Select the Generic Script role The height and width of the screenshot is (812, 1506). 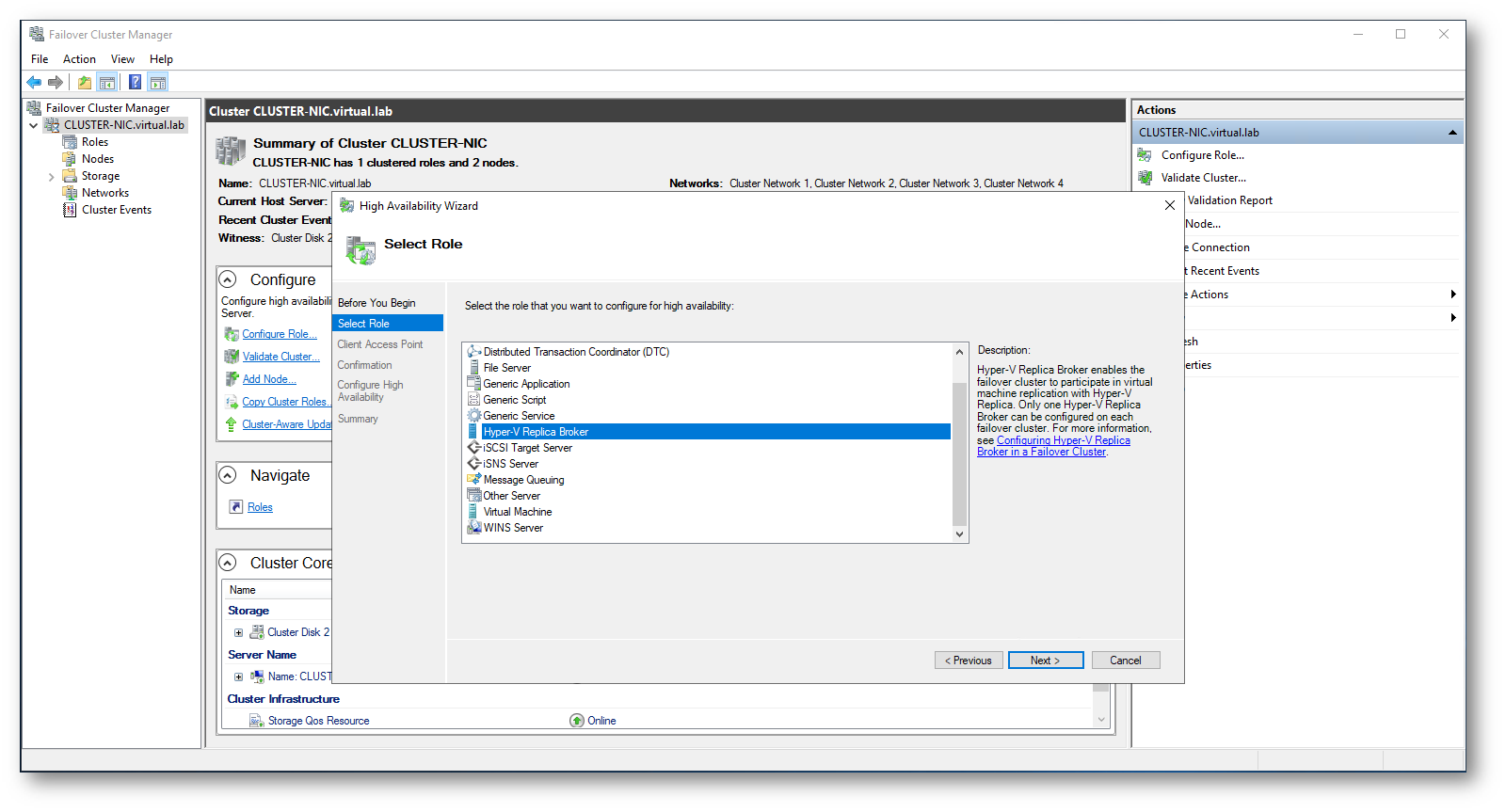coord(514,400)
